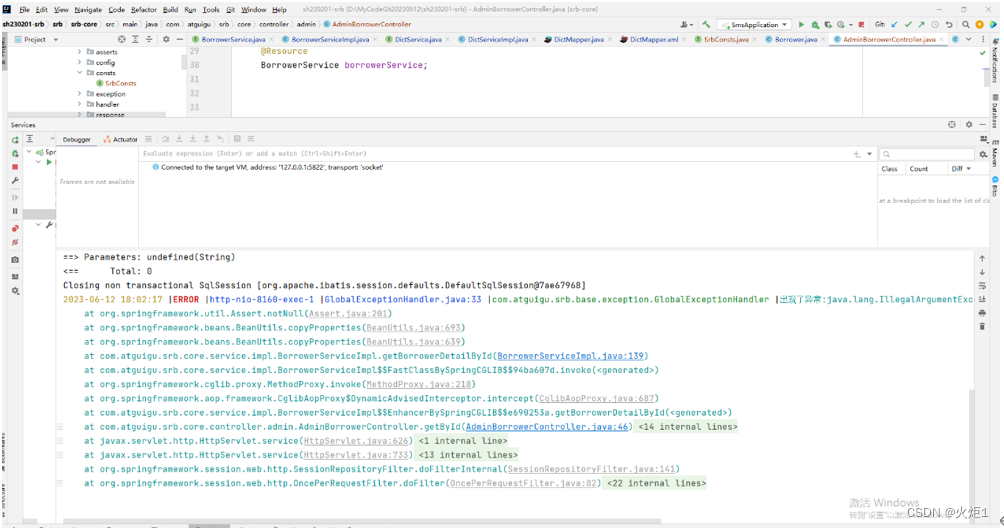
Task: Open the Git menu
Action: 231,10
